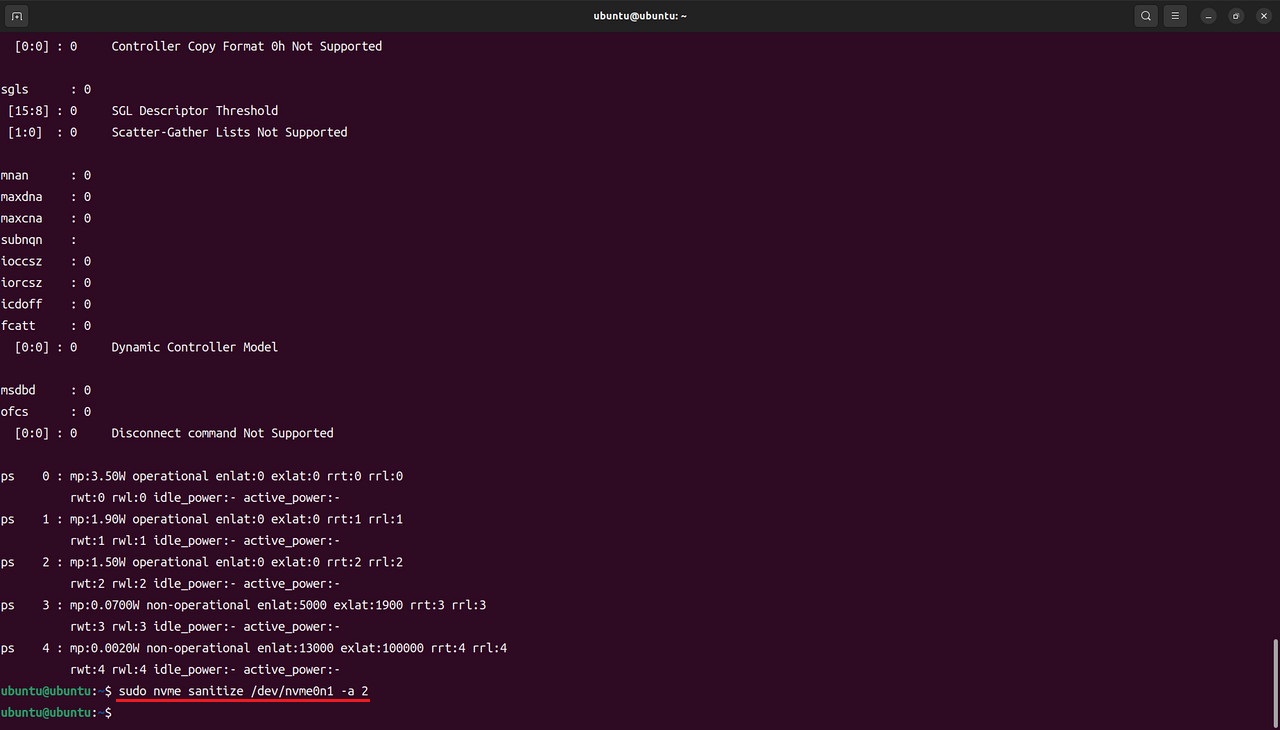Click the 'mp:0.0700W non-operational' line
1280x730 pixels.
[x=243, y=605]
